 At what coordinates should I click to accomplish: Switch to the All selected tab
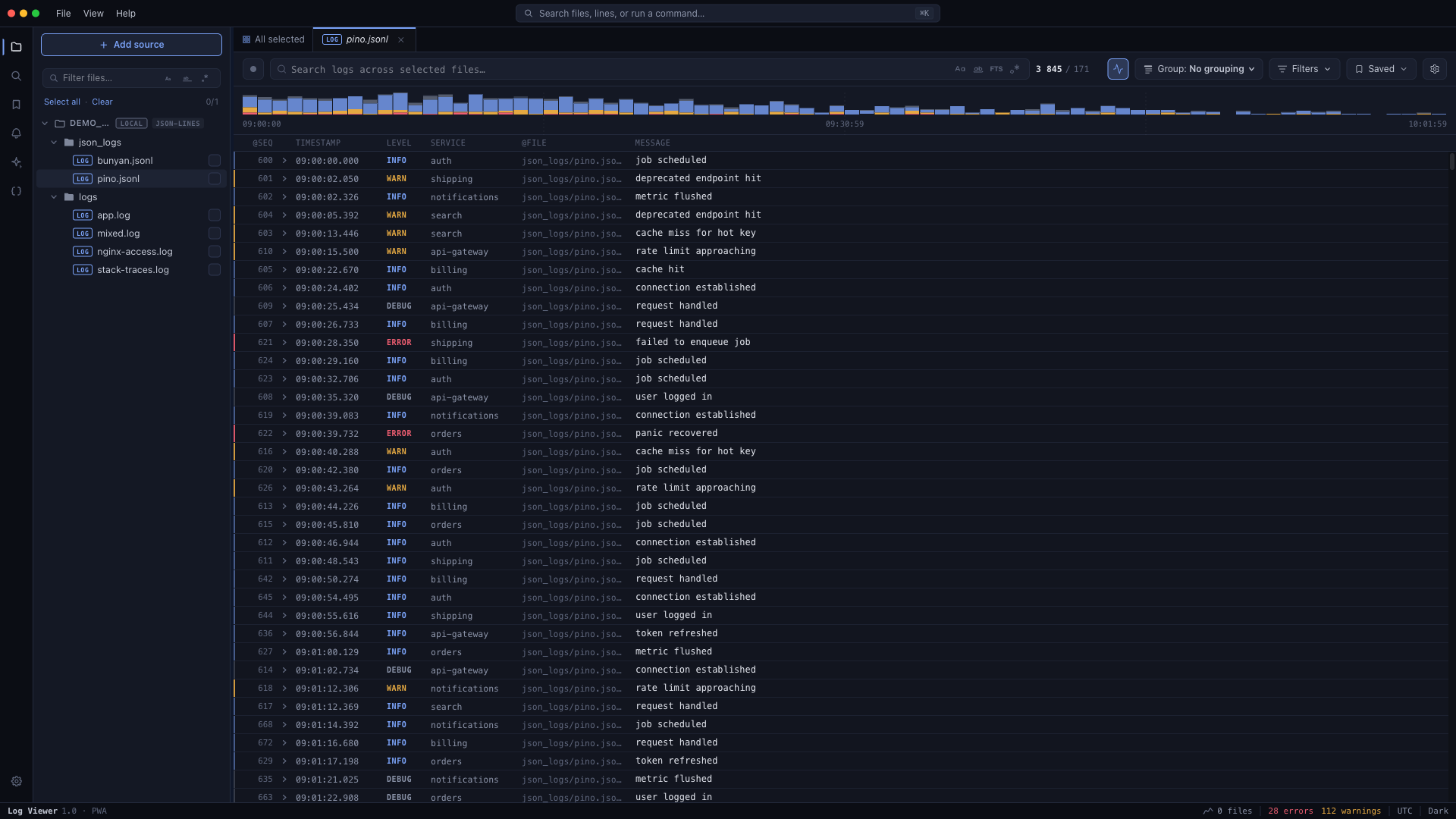point(273,39)
